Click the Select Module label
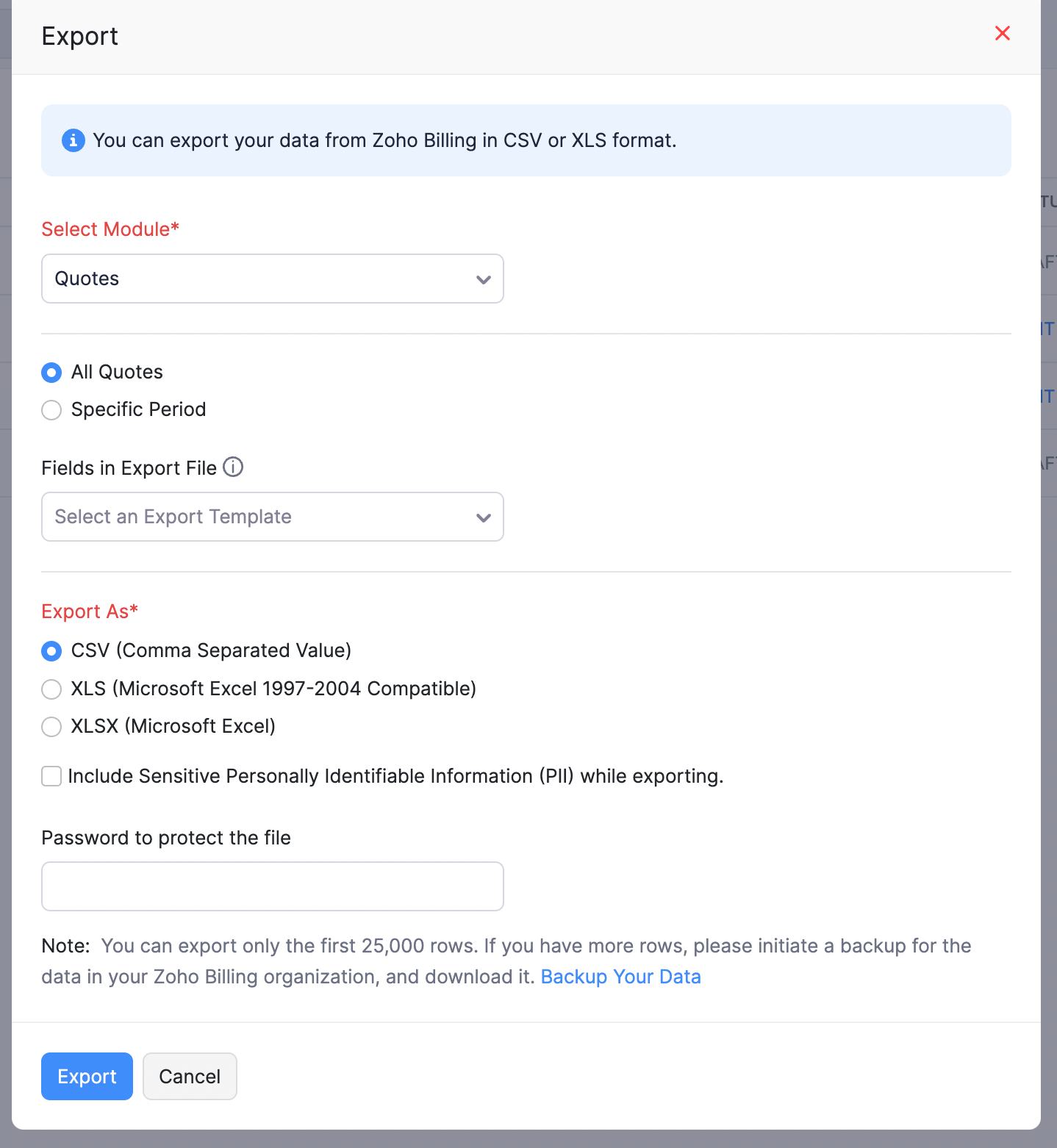The image size is (1057, 1148). click(109, 229)
